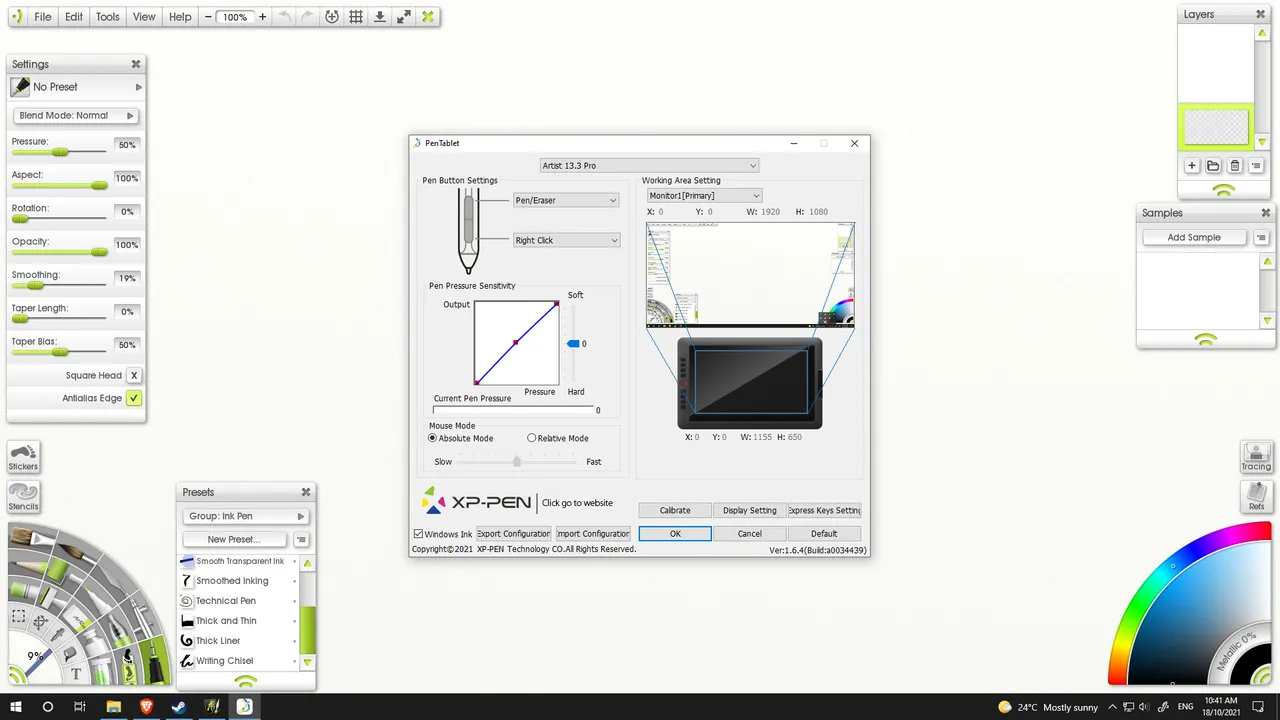The width and height of the screenshot is (1280, 720).
Task: Select the Ink Pen tool
Action: coord(155,662)
